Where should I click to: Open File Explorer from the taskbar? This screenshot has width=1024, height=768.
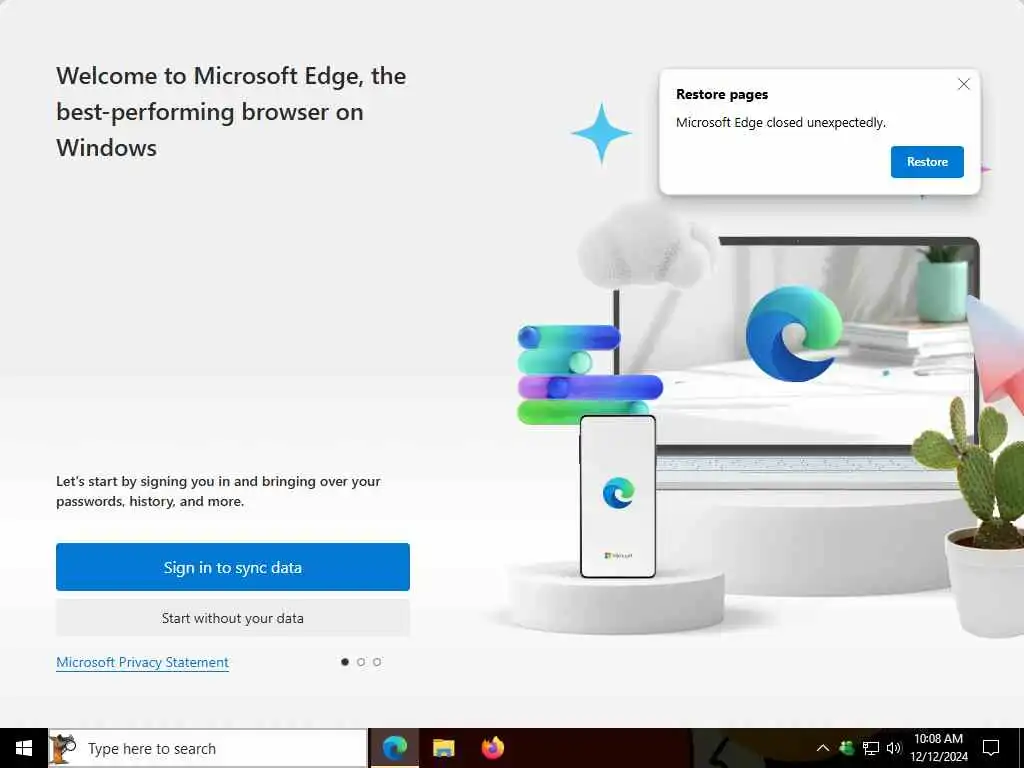click(443, 748)
